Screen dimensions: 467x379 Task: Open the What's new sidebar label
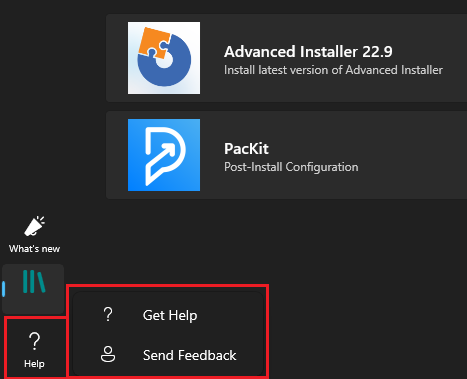34,249
